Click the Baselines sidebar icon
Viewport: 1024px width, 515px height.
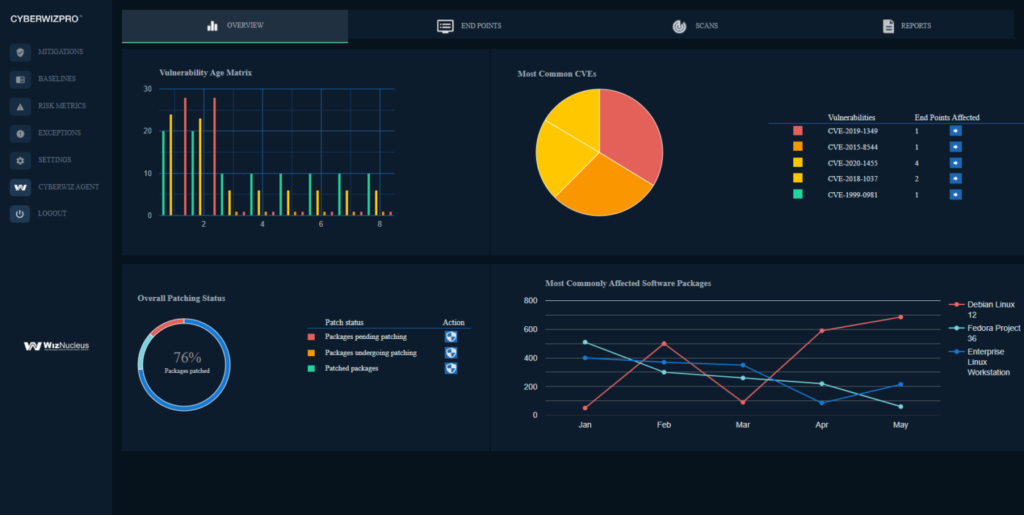20,79
